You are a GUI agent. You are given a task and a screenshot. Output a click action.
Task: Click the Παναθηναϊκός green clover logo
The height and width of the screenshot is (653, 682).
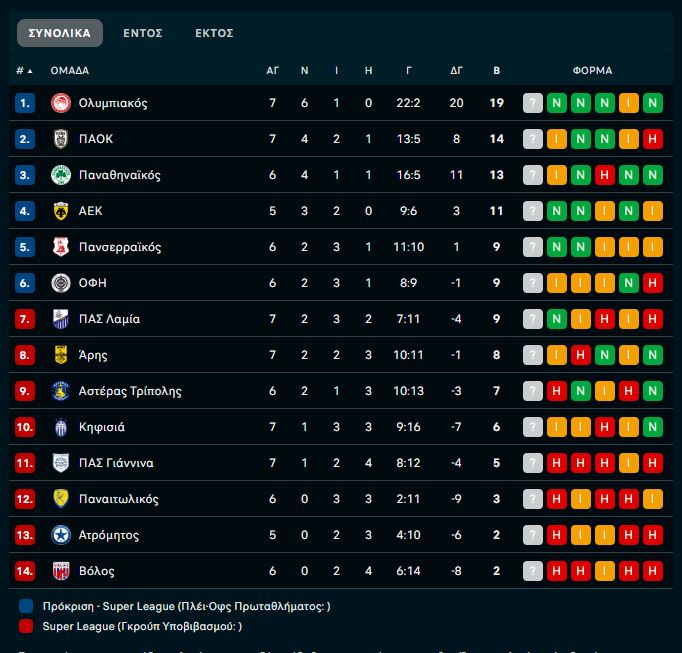coord(60,175)
